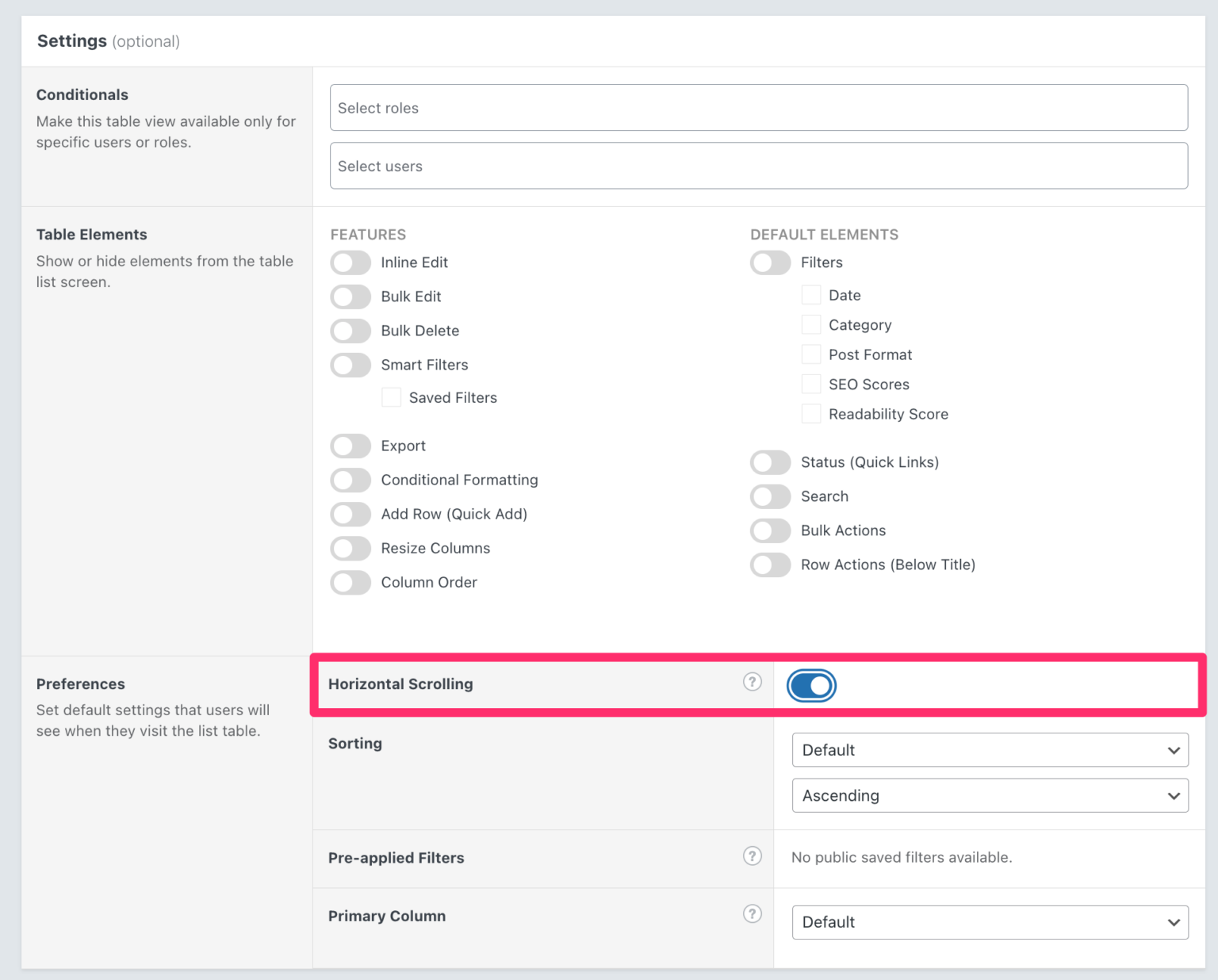Check the Saved Filters checkbox

pos(391,397)
